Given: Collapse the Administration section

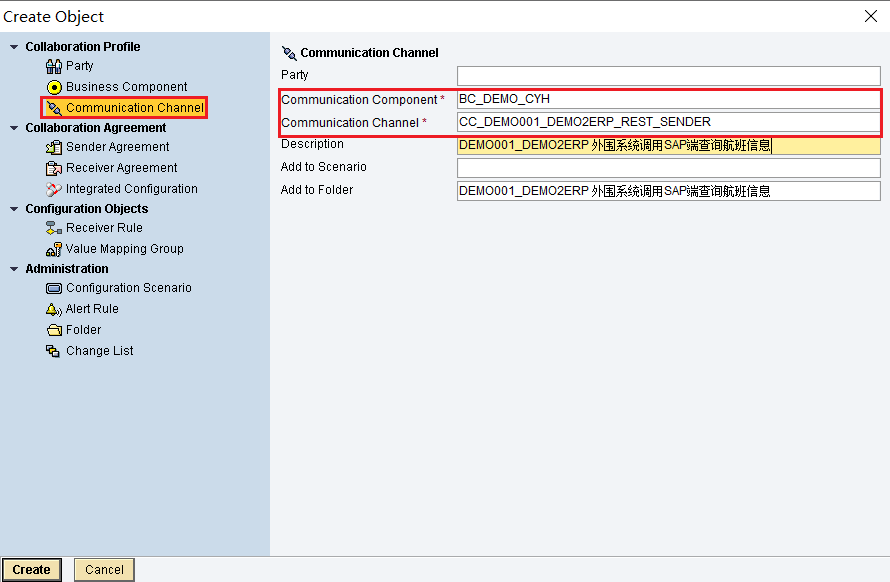Looking at the screenshot, I should [14, 269].
